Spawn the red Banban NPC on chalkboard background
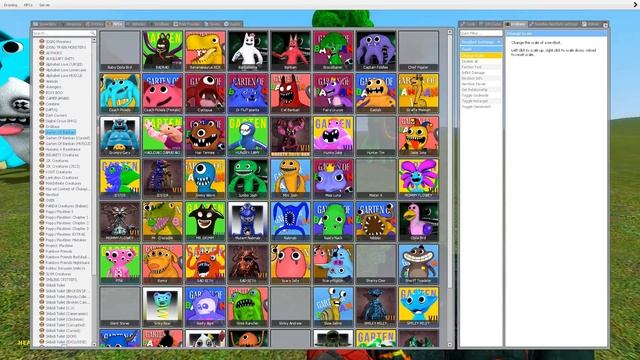This screenshot has height=360, width=640. pyautogui.click(x=290, y=51)
